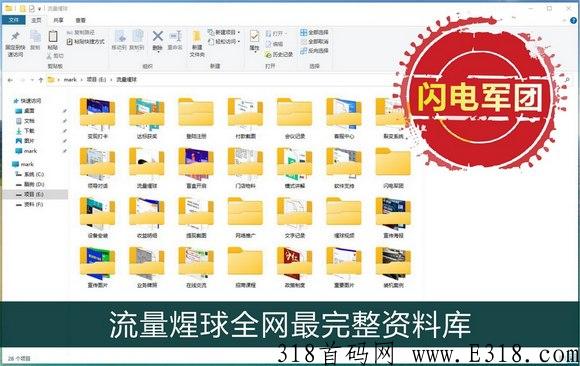Screen dimensions: 580x366
Task: Select the 装机案例 folder
Action: [393, 267]
